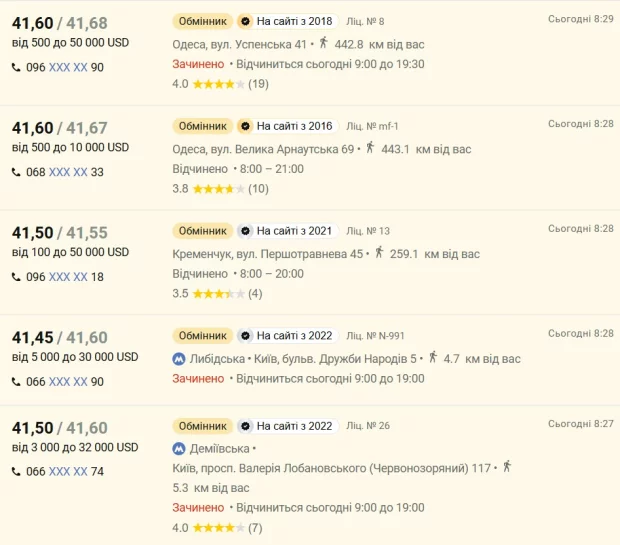This screenshot has height=545, width=620.
Task: Click phone icon beside 096 XXX XX 90
Action: tap(16, 68)
